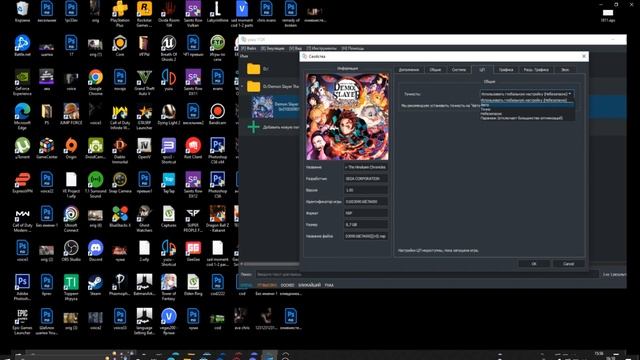Image resolution: width=640 pixels, height=360 pixels.
Task: Open the Помощь menu in the yuzu window
Action: tap(353, 48)
